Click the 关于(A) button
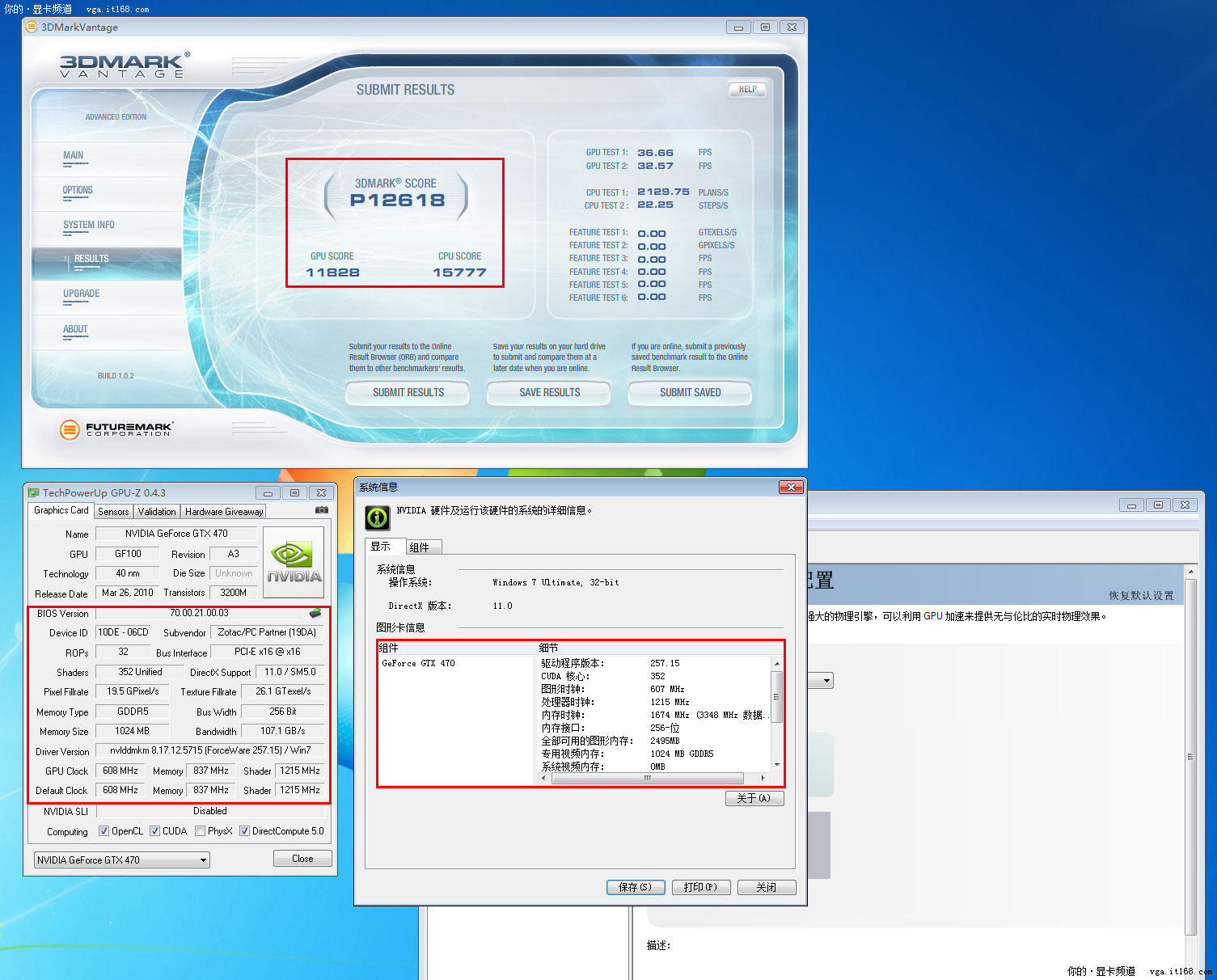The image size is (1217, 980). pyautogui.click(x=754, y=798)
